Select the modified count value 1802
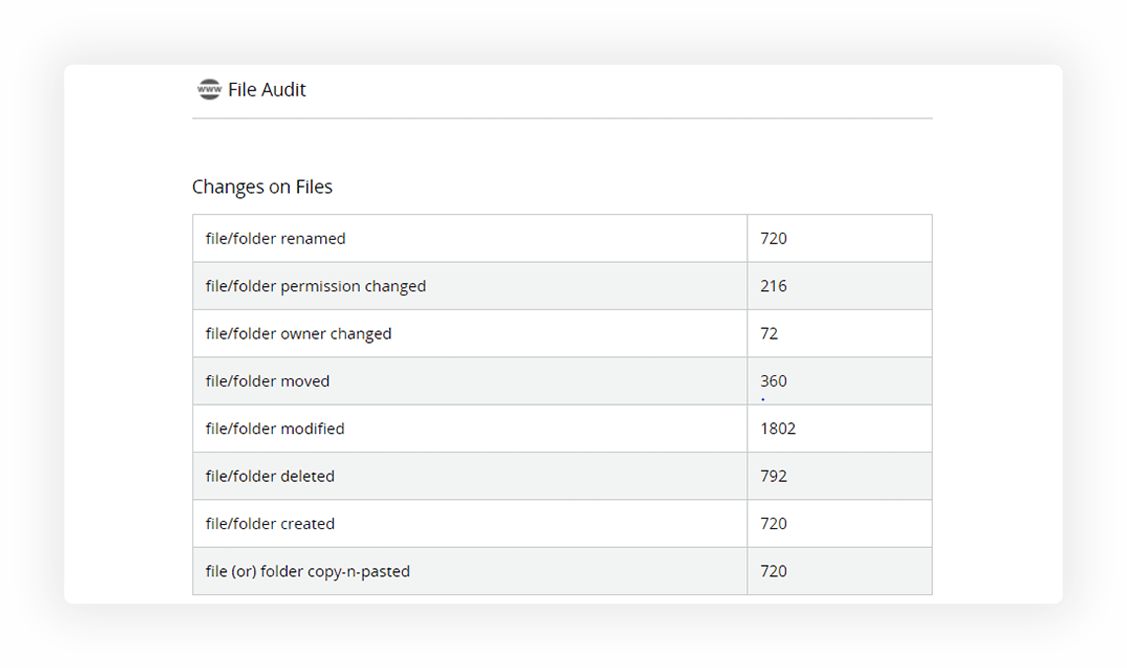The image size is (1127, 668). coord(778,429)
